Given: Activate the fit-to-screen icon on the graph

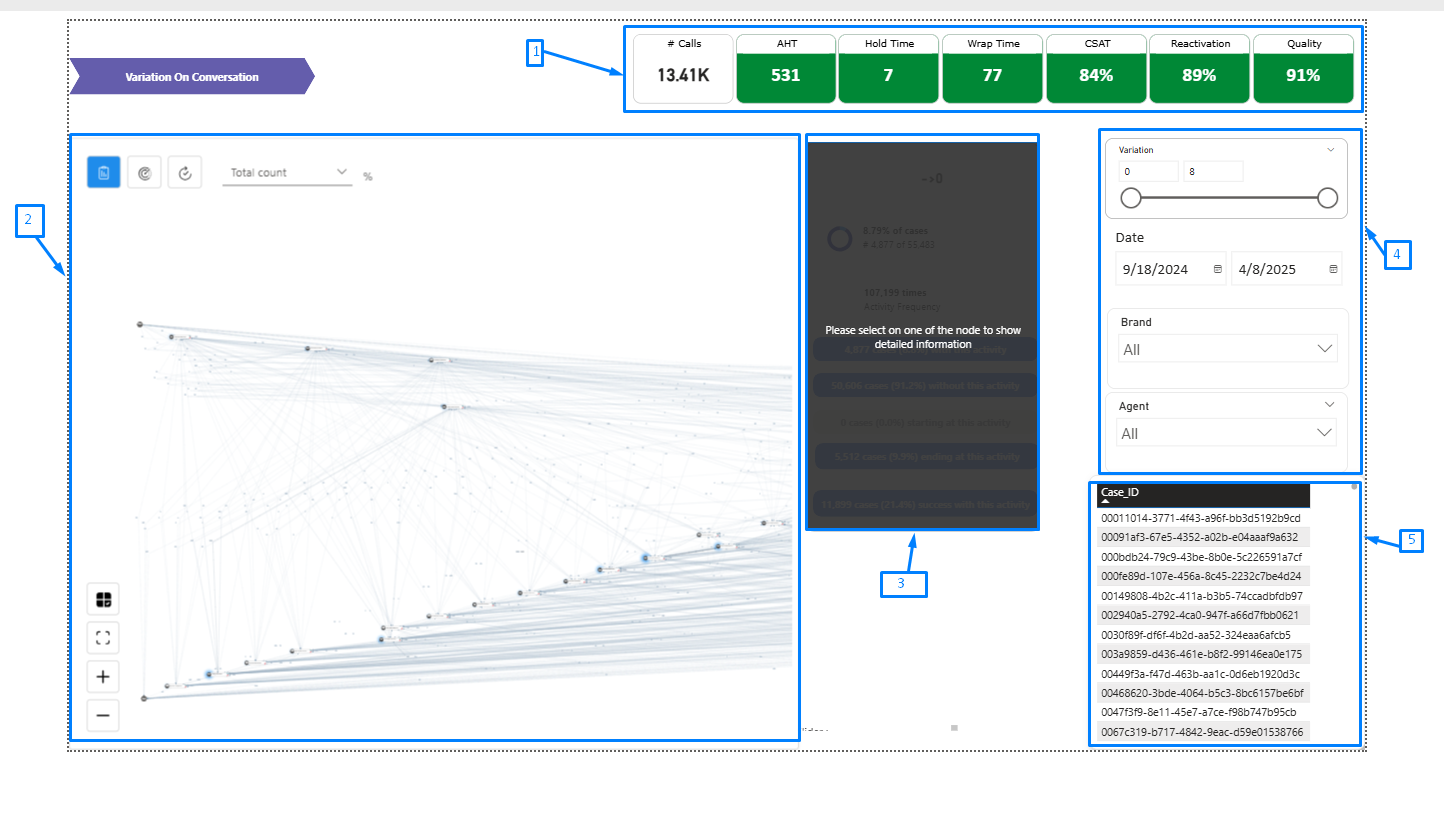Looking at the screenshot, I should 102,637.
